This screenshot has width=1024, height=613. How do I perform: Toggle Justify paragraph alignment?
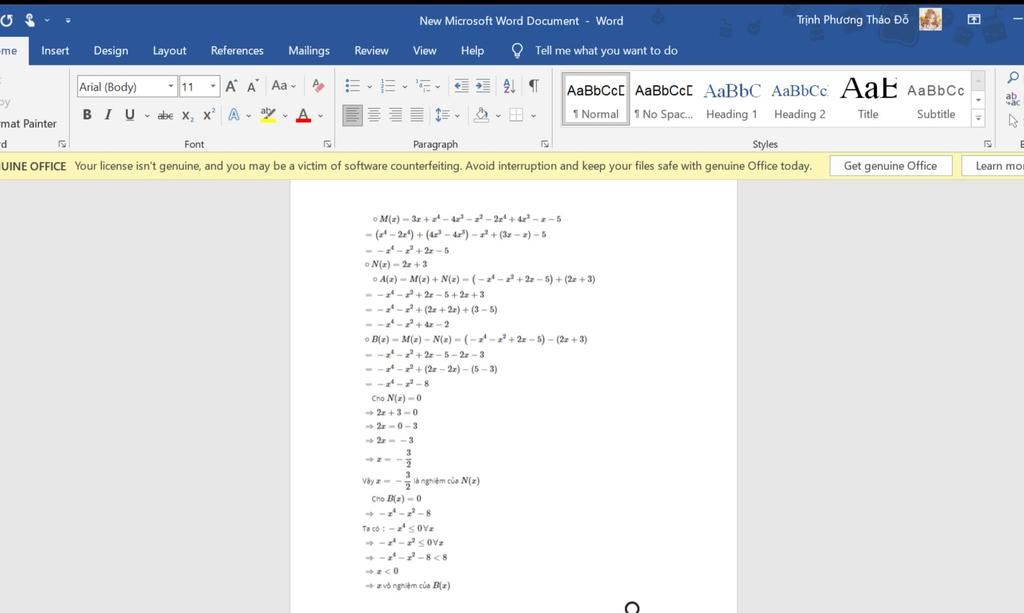pyautogui.click(x=417, y=115)
